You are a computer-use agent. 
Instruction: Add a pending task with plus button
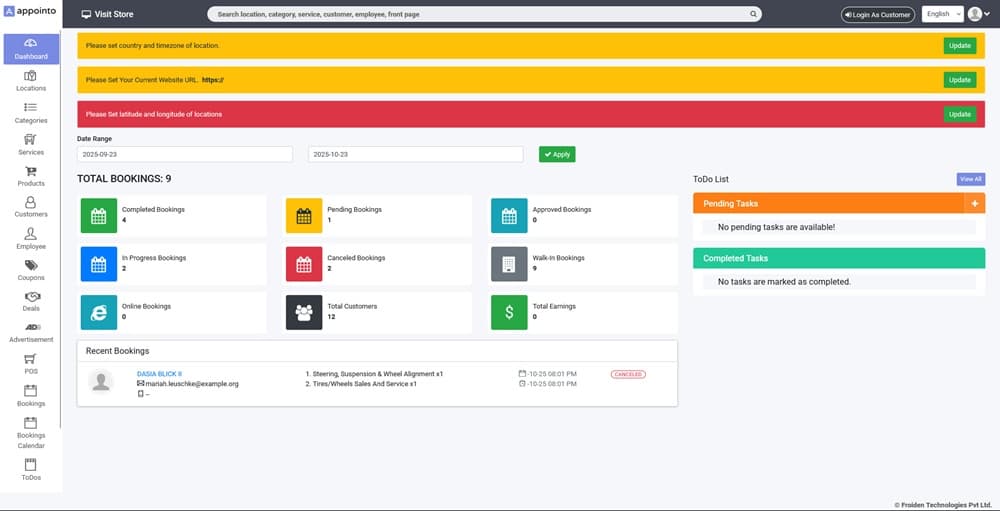[974, 203]
